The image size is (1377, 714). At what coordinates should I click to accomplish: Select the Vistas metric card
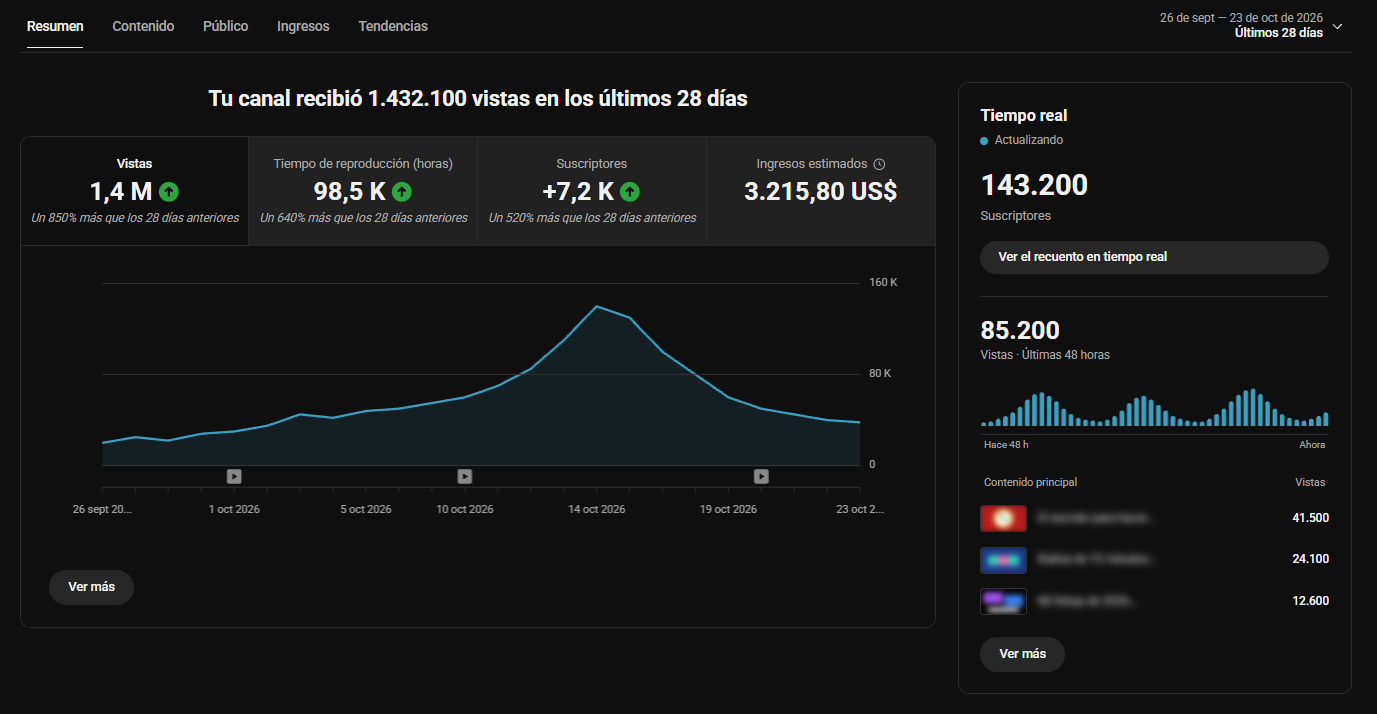click(x=135, y=191)
